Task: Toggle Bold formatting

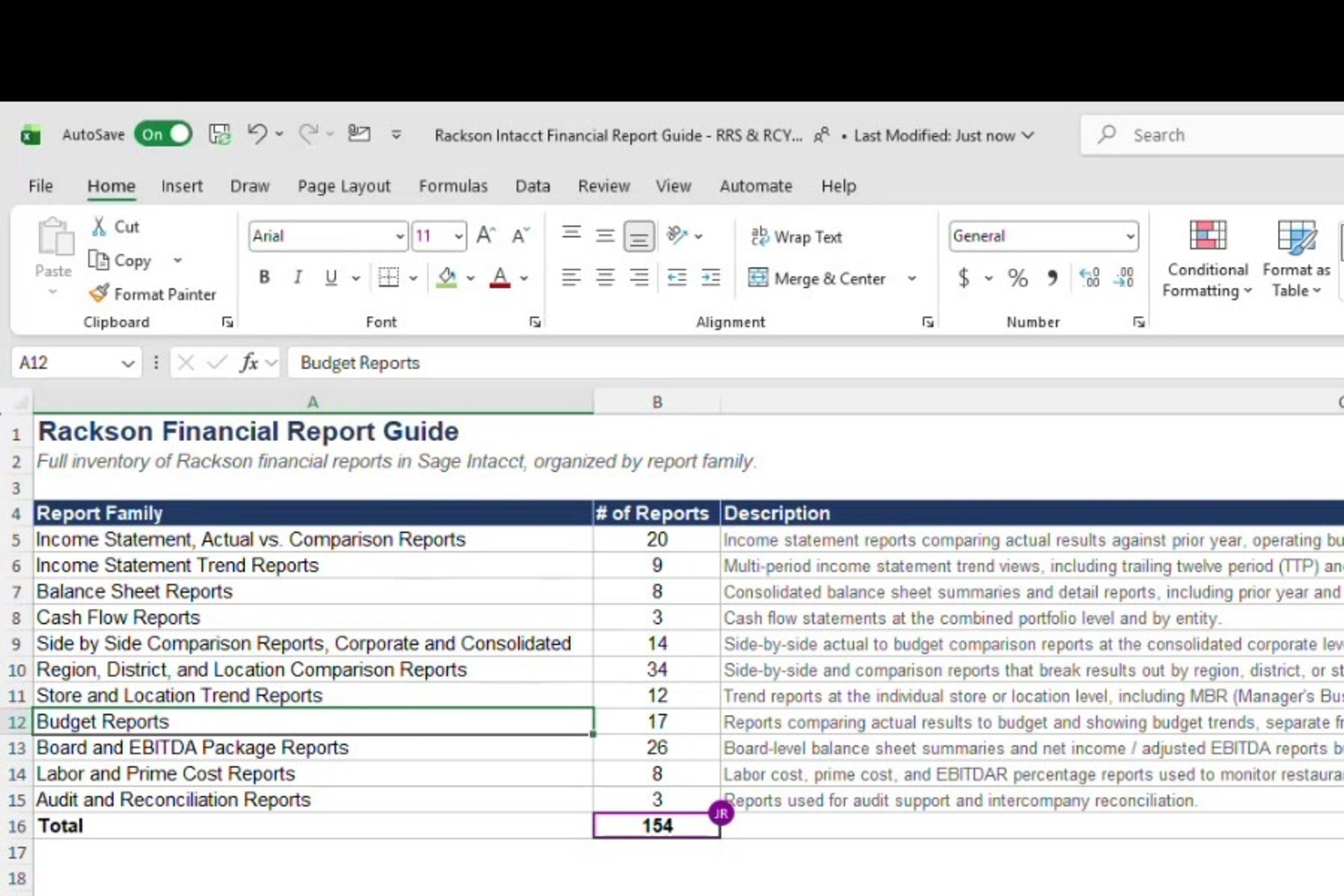Action: click(x=264, y=278)
